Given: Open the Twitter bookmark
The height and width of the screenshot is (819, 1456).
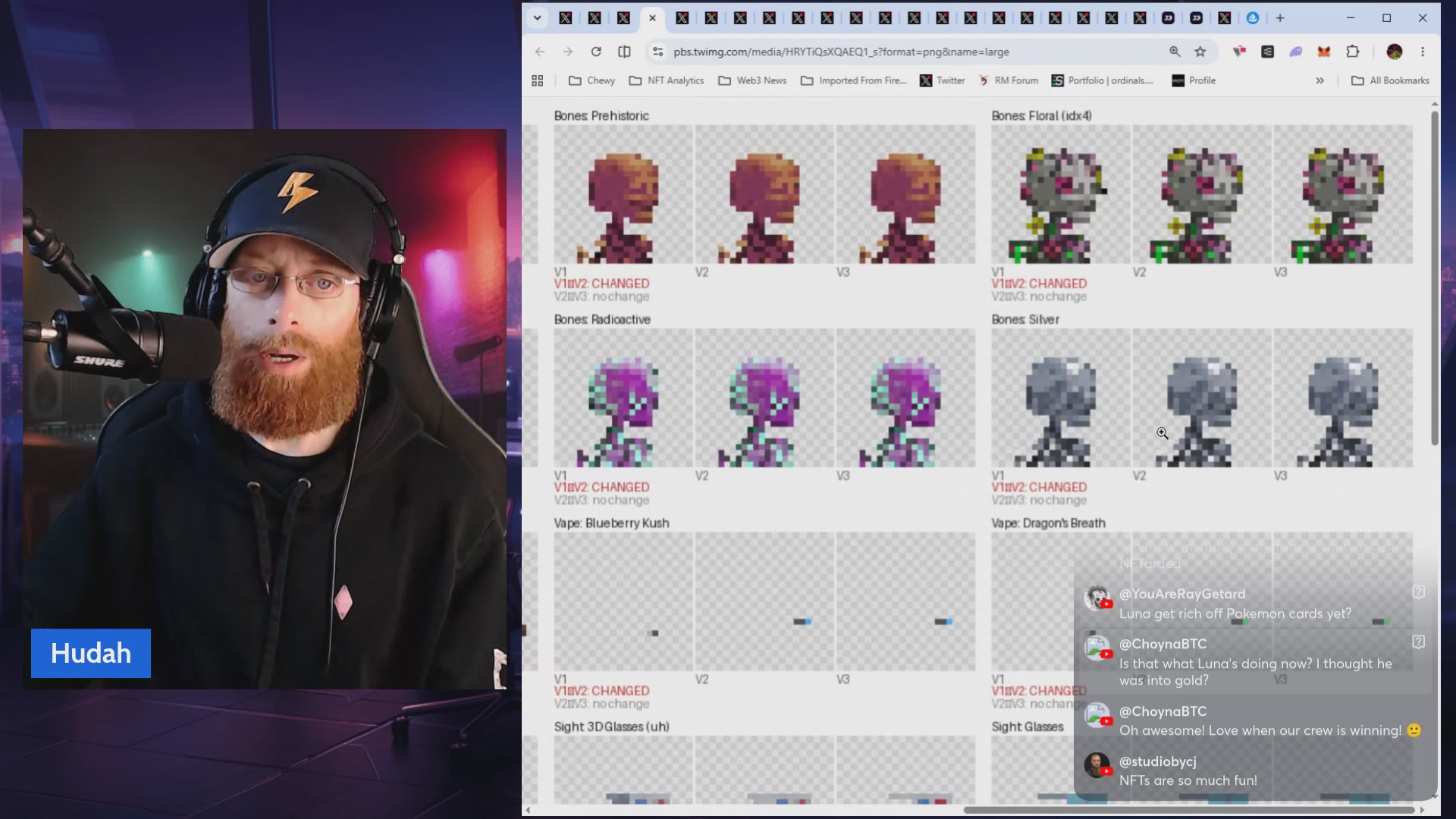Looking at the screenshot, I should pyautogui.click(x=943, y=80).
